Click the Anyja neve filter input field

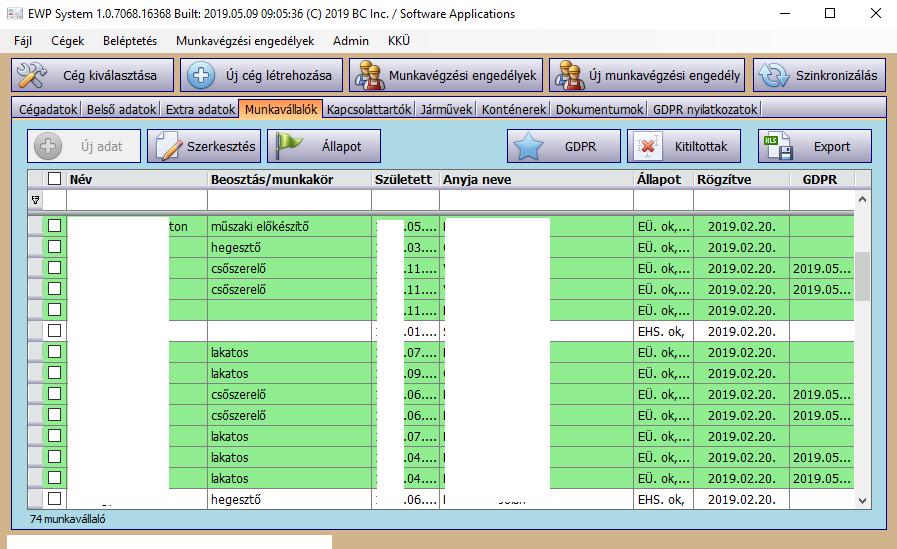[537, 200]
